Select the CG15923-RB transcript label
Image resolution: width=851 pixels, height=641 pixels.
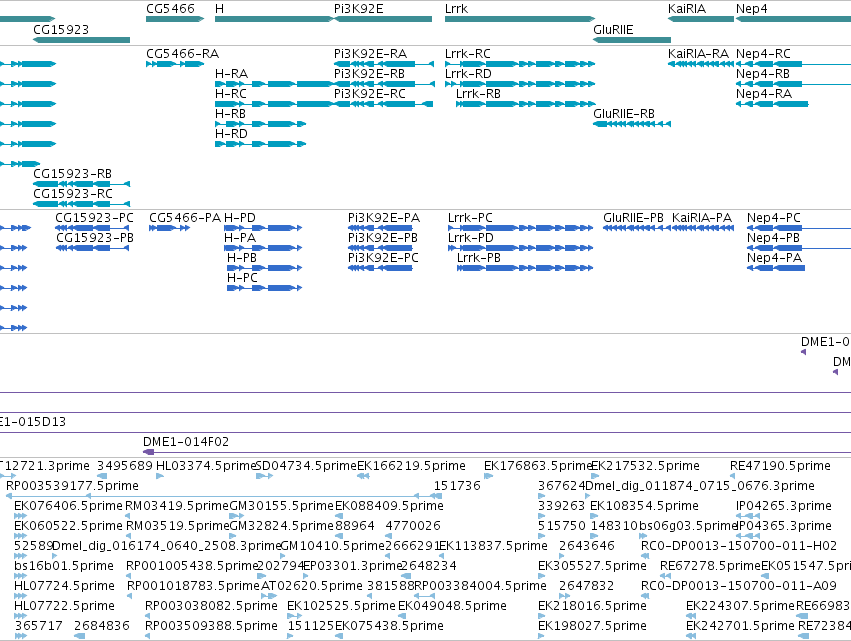[x=72, y=174]
